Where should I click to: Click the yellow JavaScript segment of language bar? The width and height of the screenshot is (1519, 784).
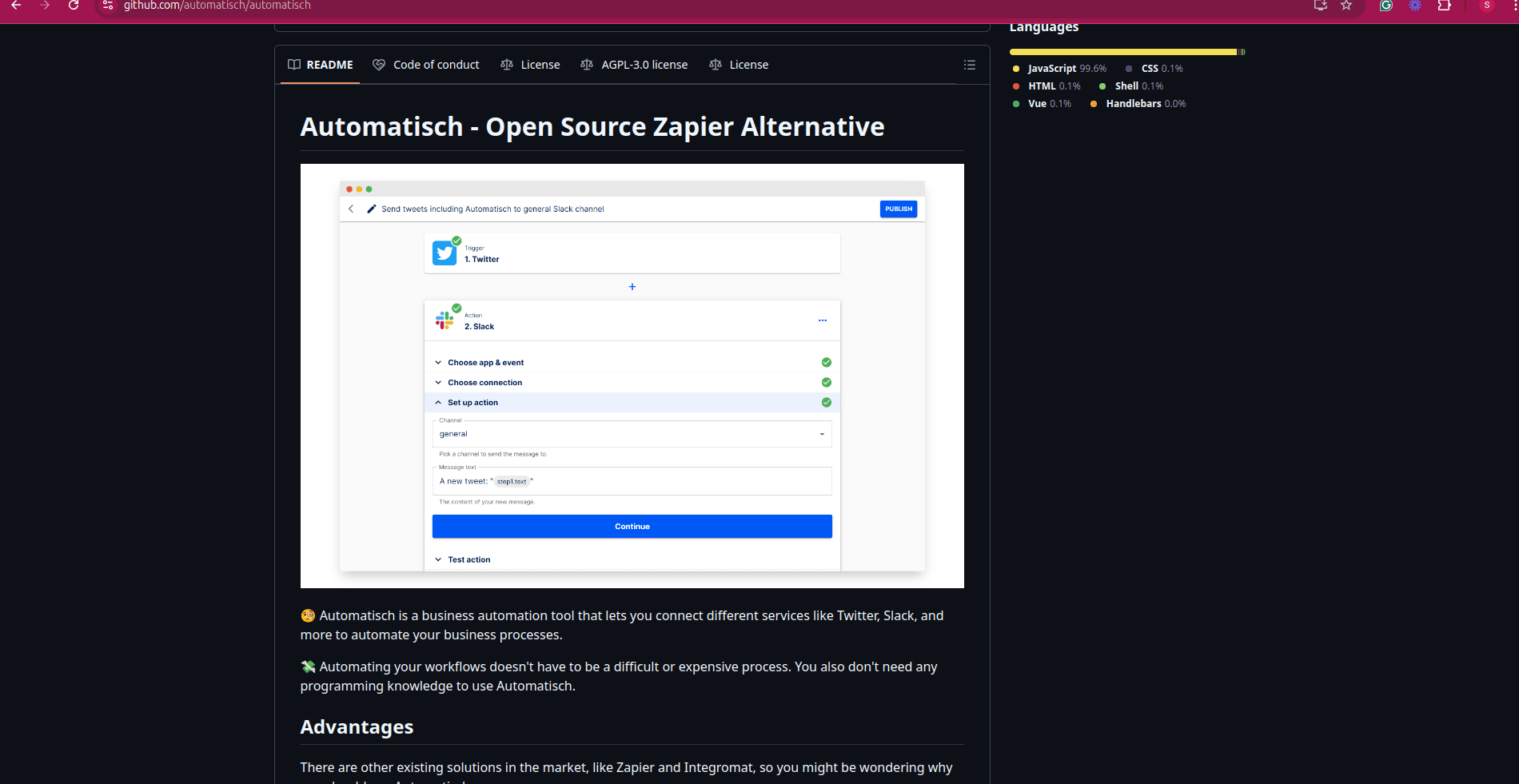(1123, 52)
